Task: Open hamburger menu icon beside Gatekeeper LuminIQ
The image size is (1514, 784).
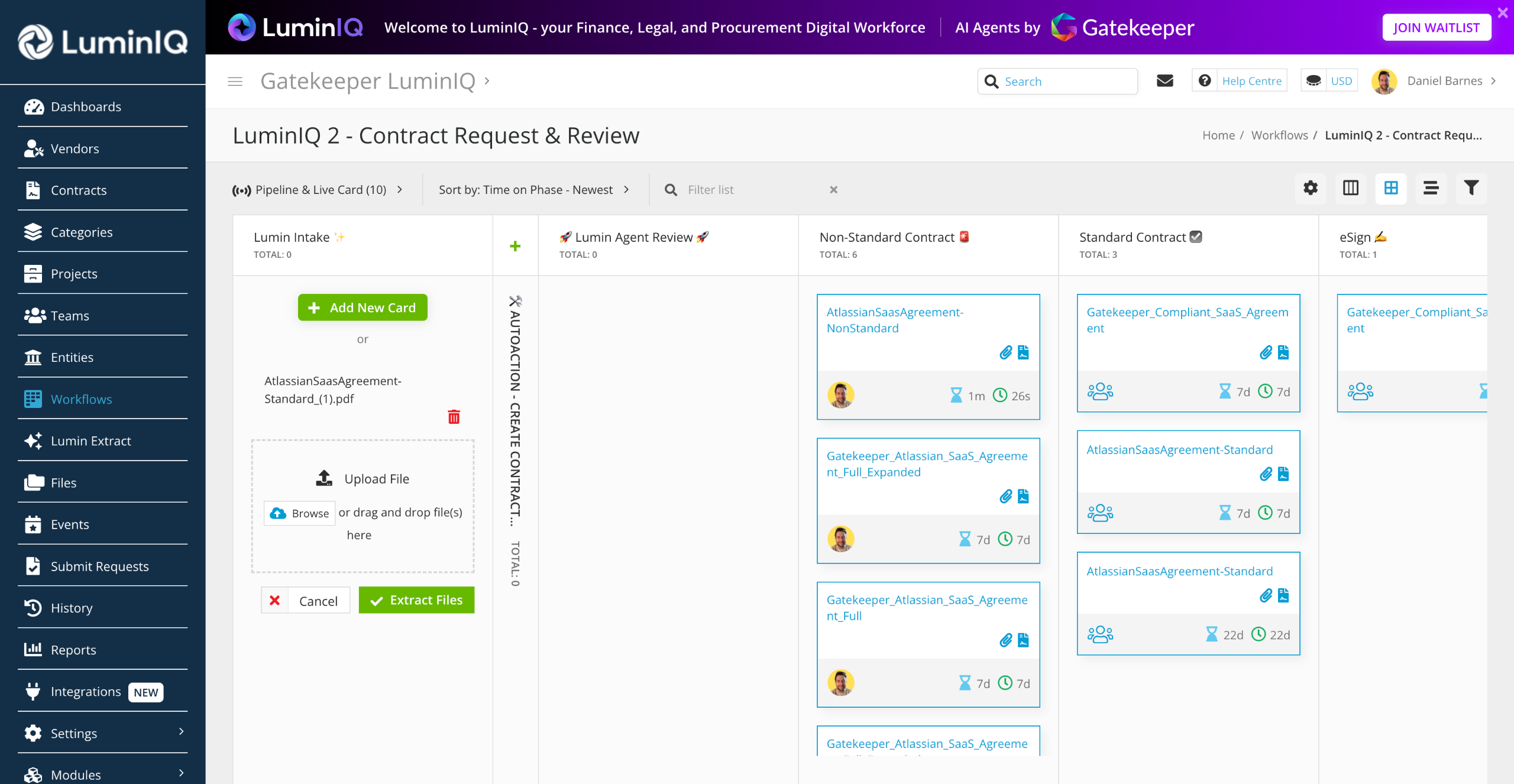Action: pyautogui.click(x=235, y=82)
